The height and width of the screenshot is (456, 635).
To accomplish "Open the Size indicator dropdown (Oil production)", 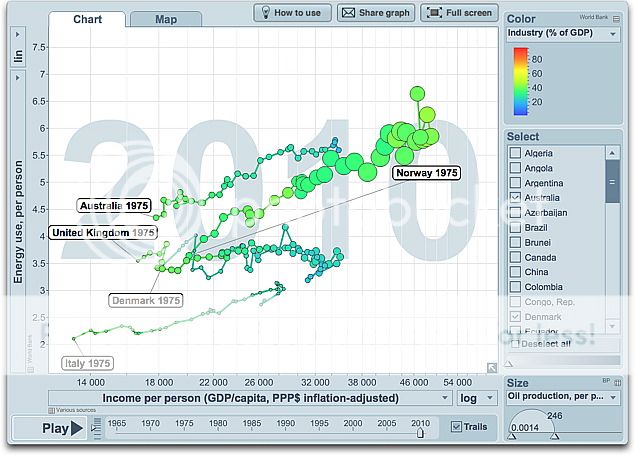I will click(563, 397).
